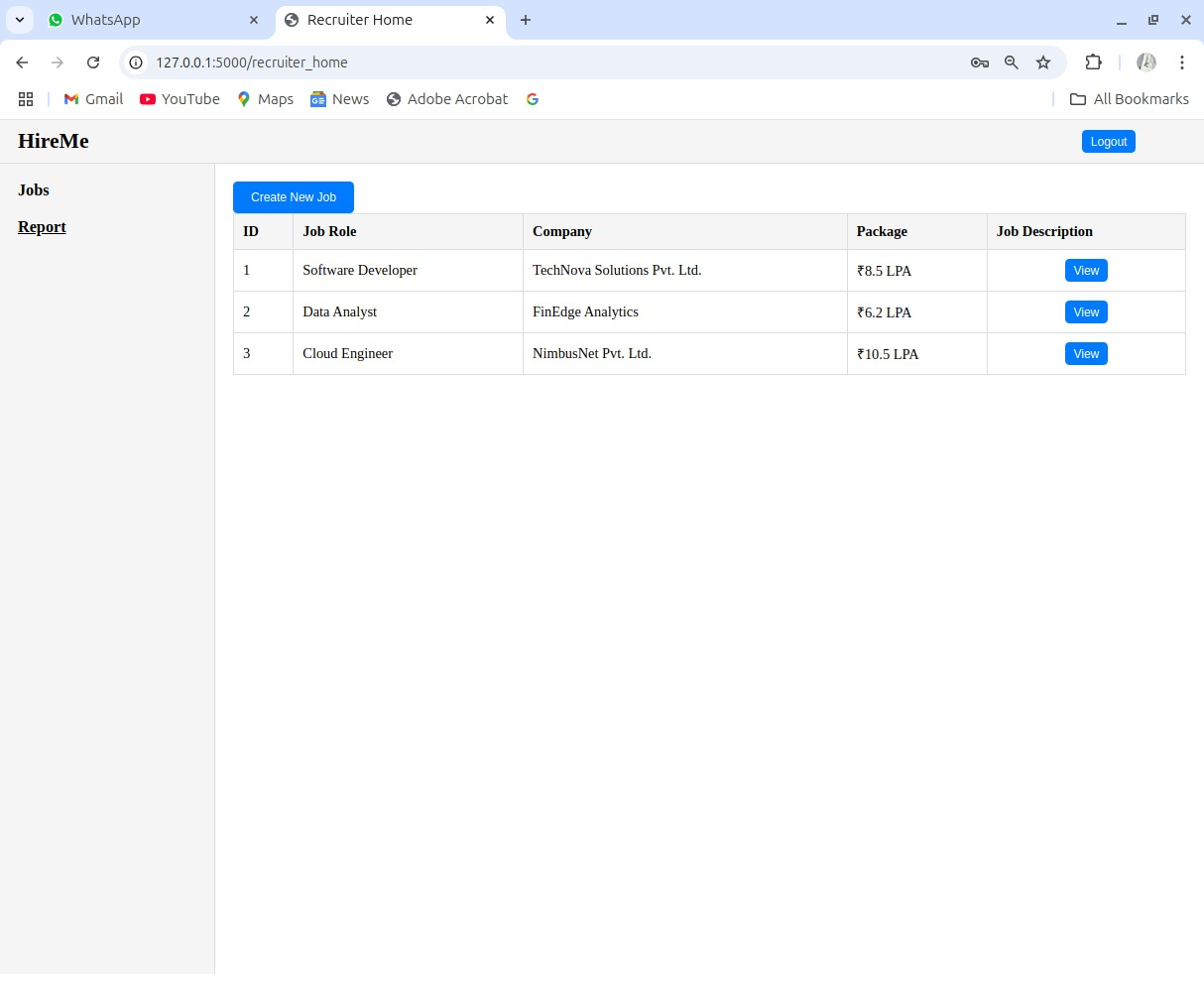1204x984 pixels.
Task: Reload the Recruiter Home page
Action: click(x=93, y=62)
